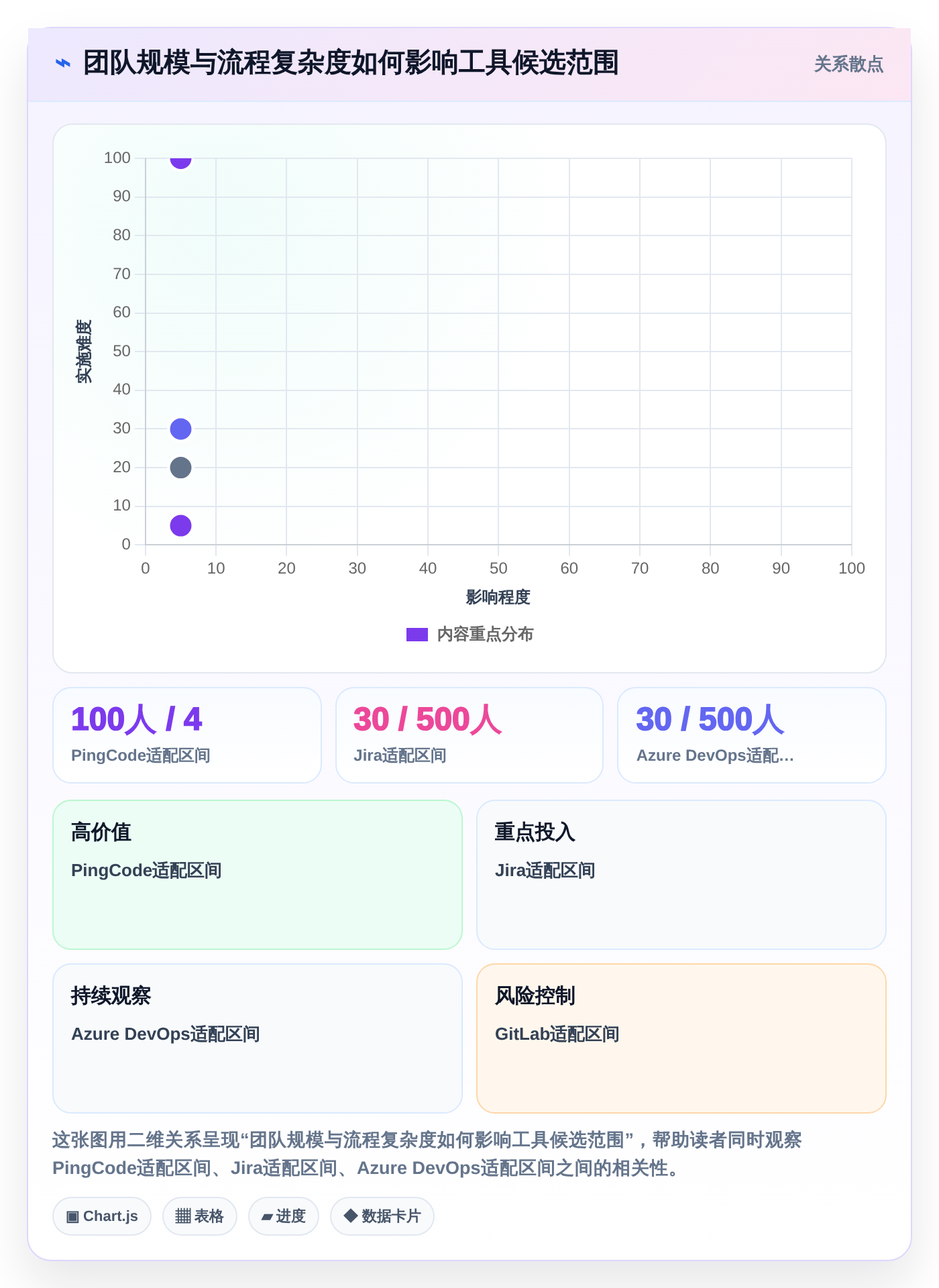Open the pink 30 / 500人 Jira card

[469, 735]
